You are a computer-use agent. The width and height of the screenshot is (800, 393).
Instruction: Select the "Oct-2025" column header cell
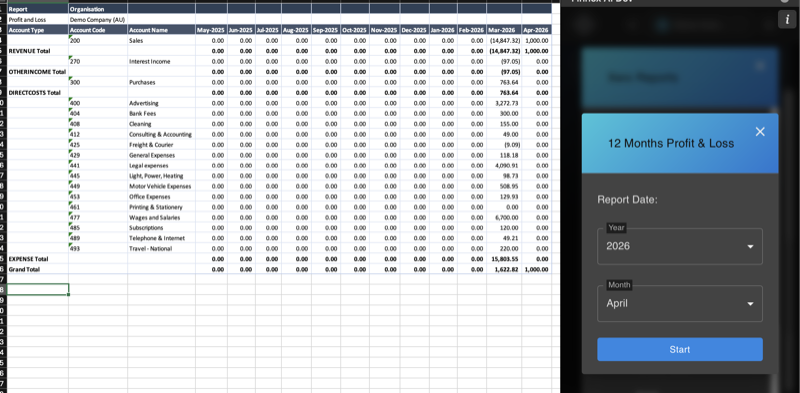(355, 30)
